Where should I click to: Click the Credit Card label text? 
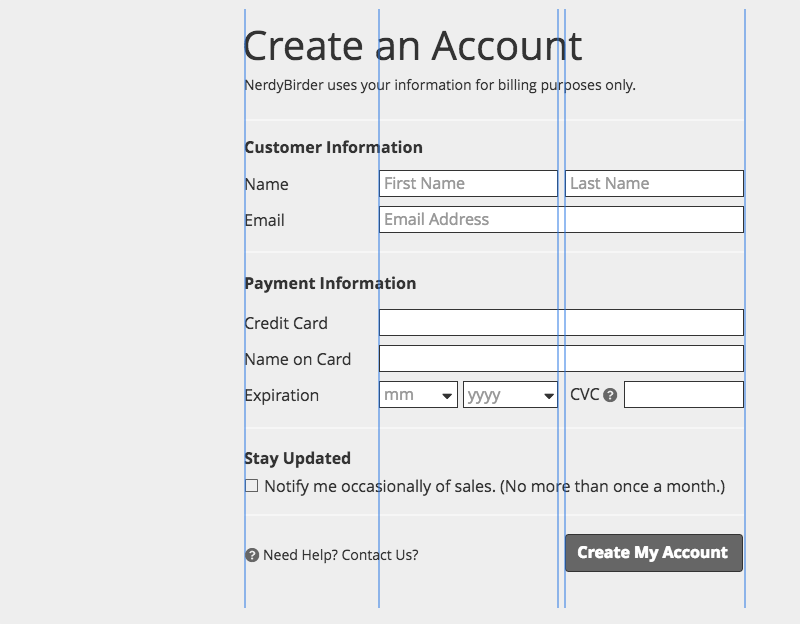(286, 323)
